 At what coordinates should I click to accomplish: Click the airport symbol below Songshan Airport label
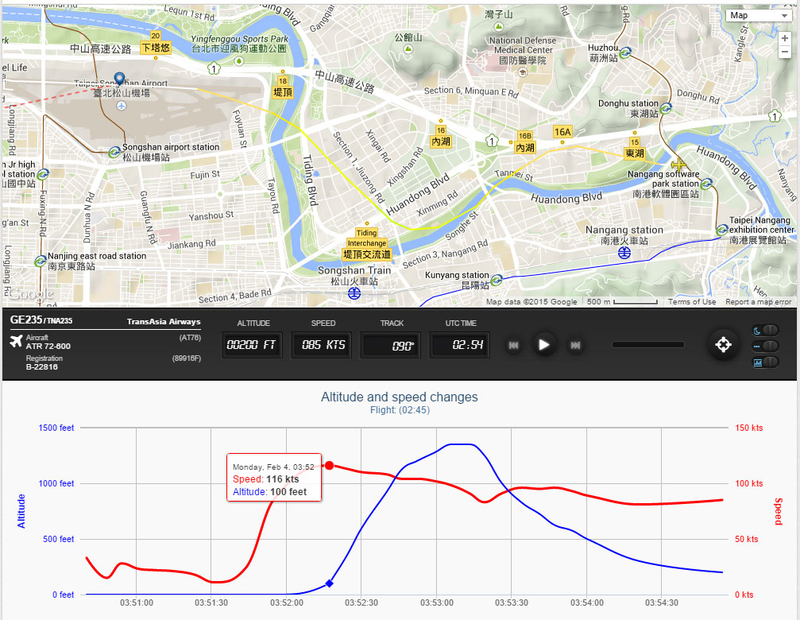[121, 106]
